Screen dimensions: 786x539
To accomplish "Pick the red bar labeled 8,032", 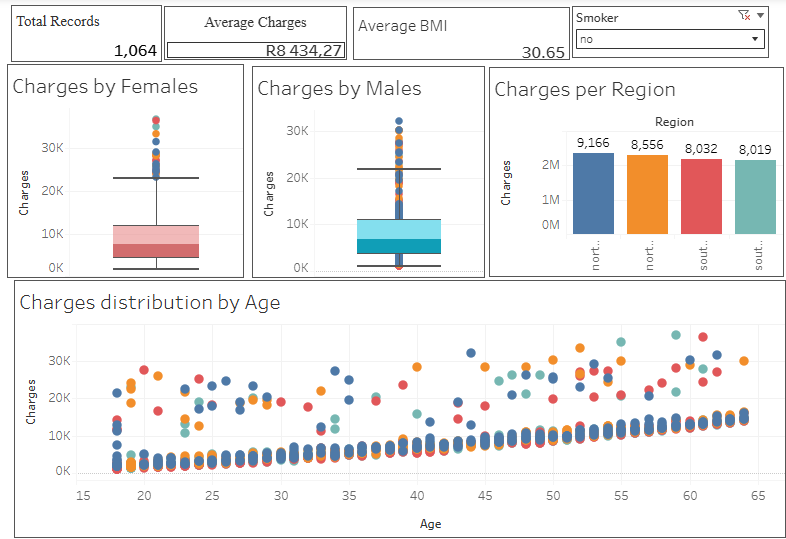I will coord(701,197).
